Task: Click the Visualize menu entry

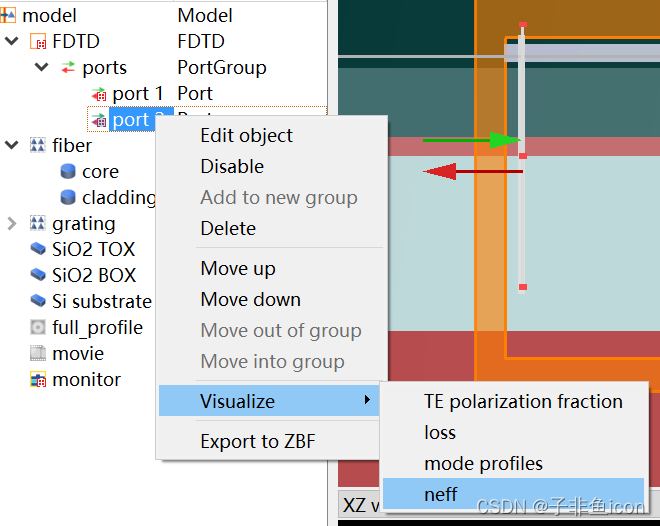Action: [x=269, y=401]
